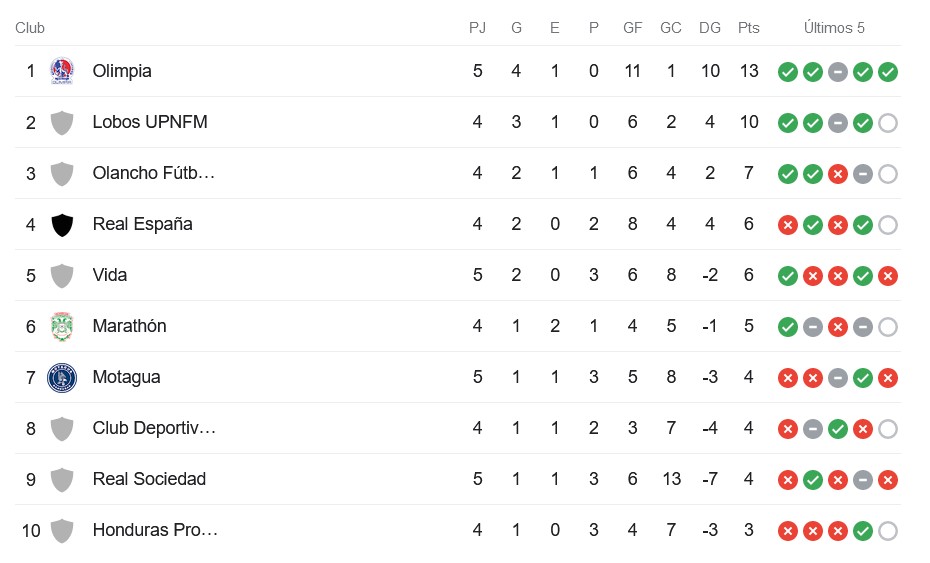Click the Últimos 5 column header

tap(834, 28)
